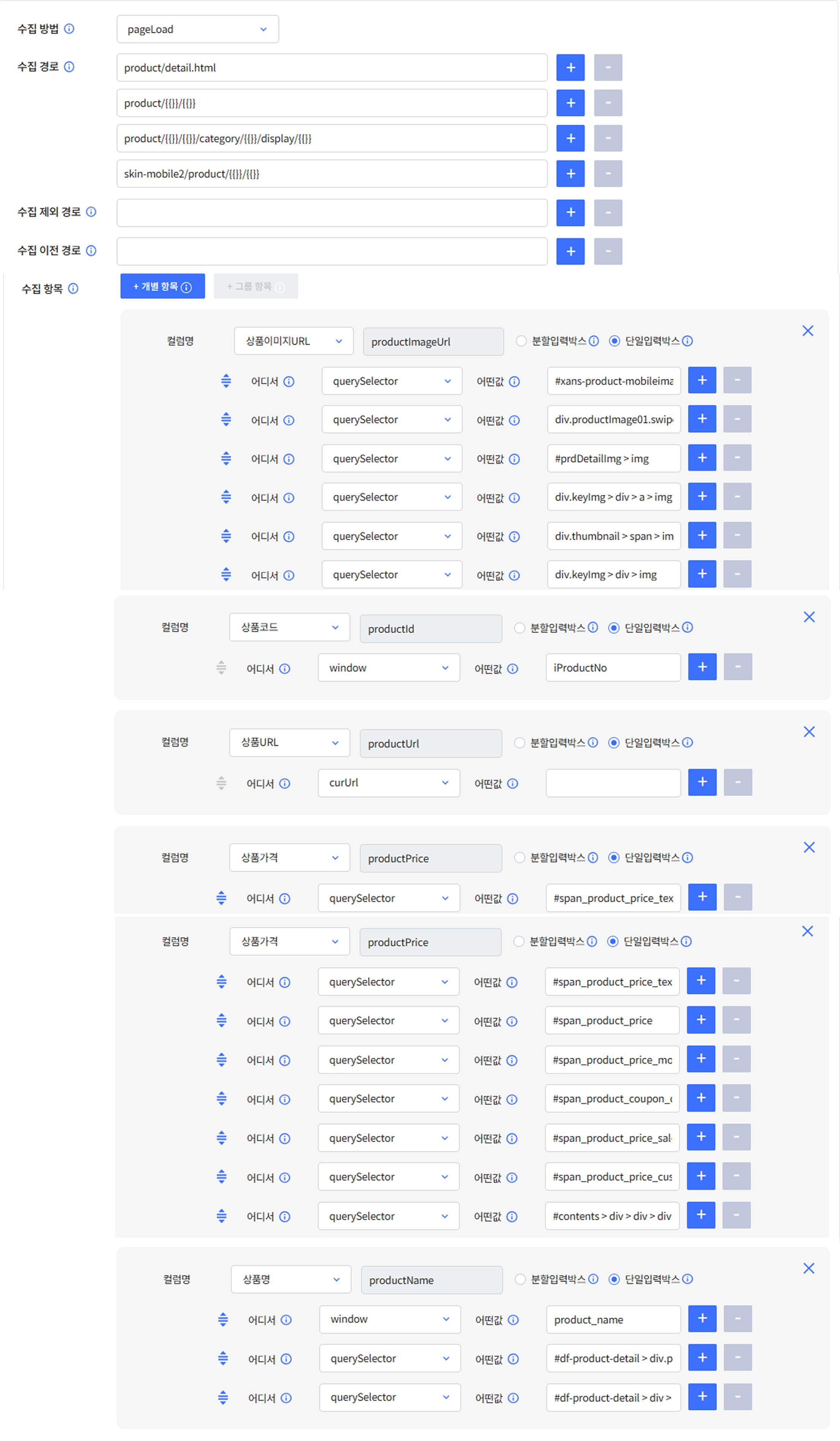Close the productUrl item panel
This screenshot has width=840, height=1441.
click(x=808, y=732)
